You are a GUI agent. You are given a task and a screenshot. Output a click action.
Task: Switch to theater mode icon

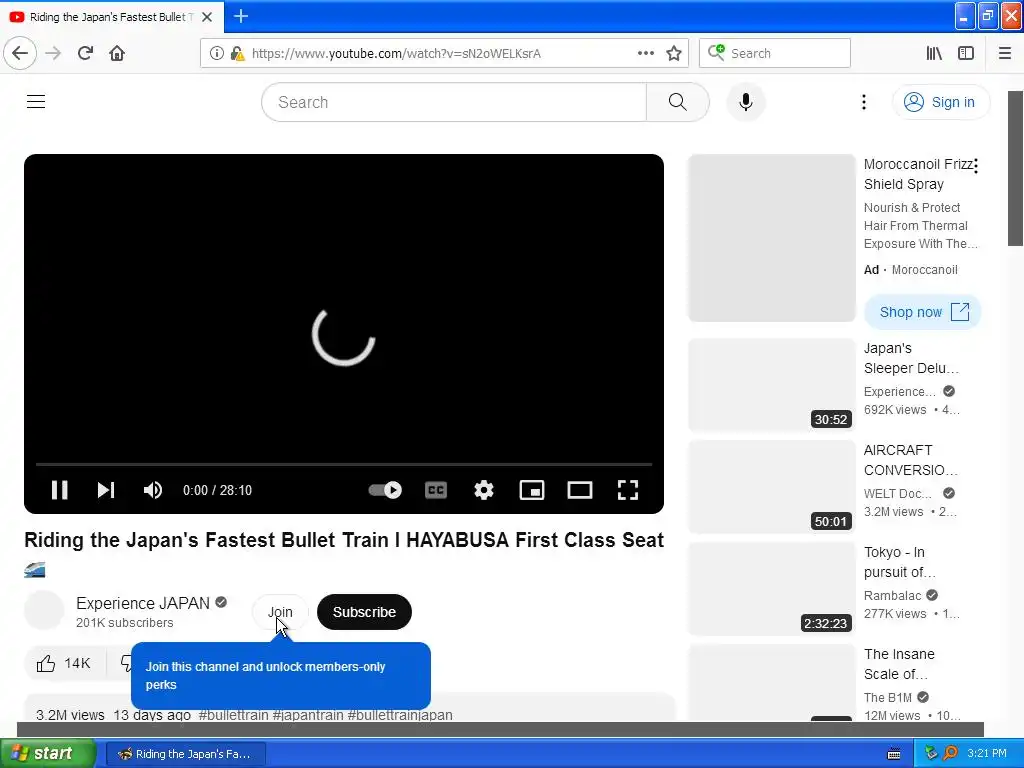coord(580,490)
